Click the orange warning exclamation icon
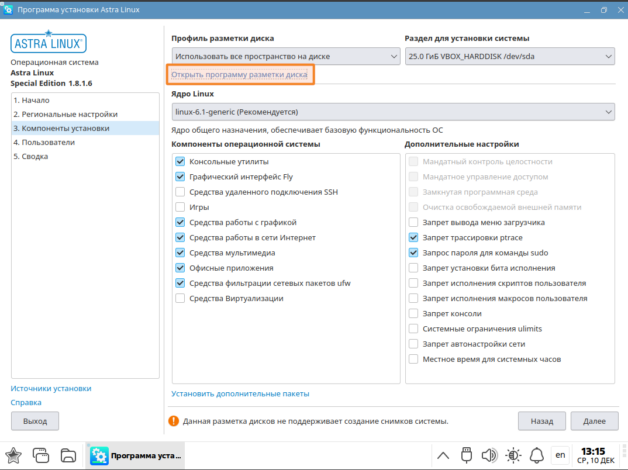The image size is (628, 470). pyautogui.click(x=174, y=421)
